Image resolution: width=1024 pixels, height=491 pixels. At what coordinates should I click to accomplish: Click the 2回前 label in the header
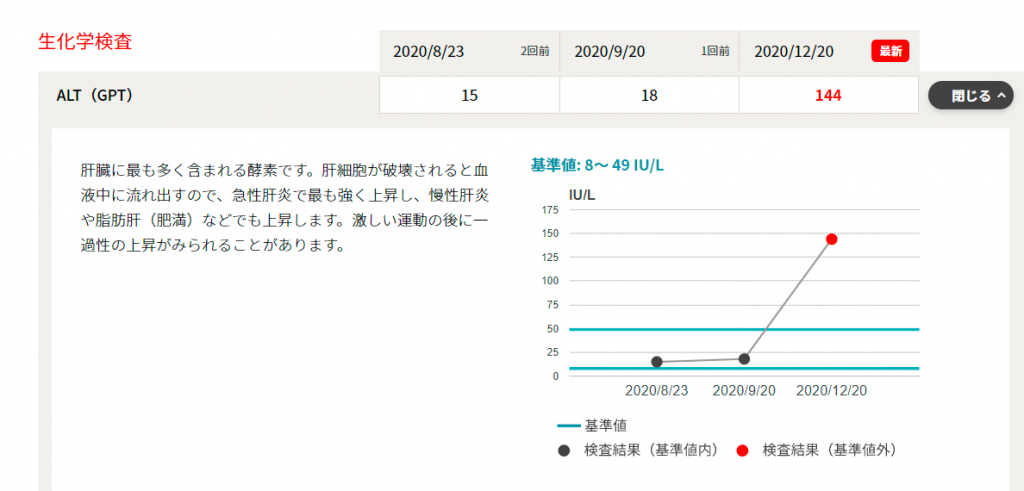tap(535, 52)
